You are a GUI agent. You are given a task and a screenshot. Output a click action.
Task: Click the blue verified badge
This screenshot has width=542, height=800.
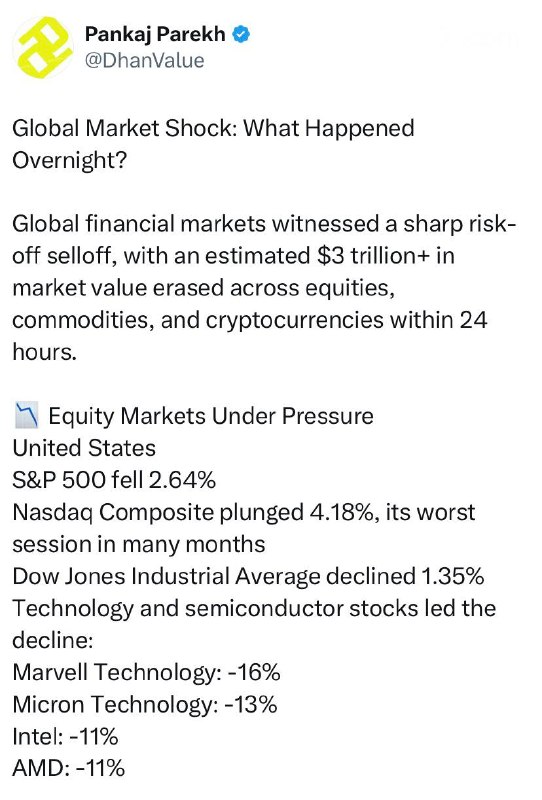point(241,34)
